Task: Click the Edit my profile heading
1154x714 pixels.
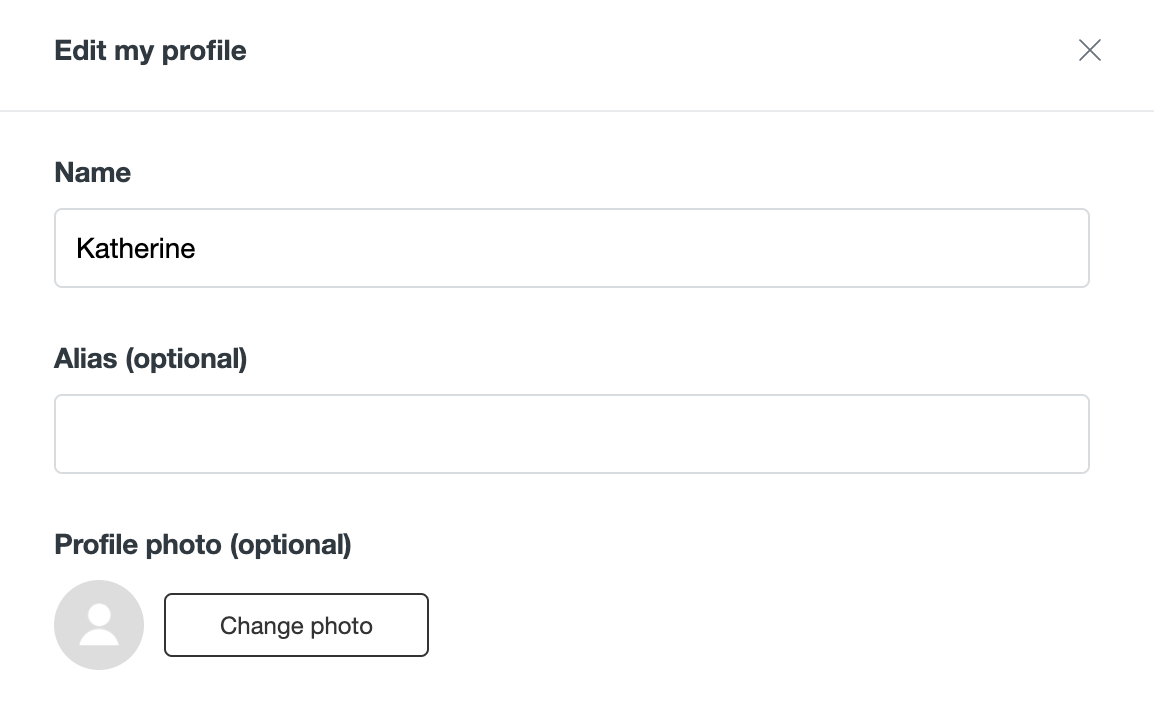Action: [x=150, y=51]
